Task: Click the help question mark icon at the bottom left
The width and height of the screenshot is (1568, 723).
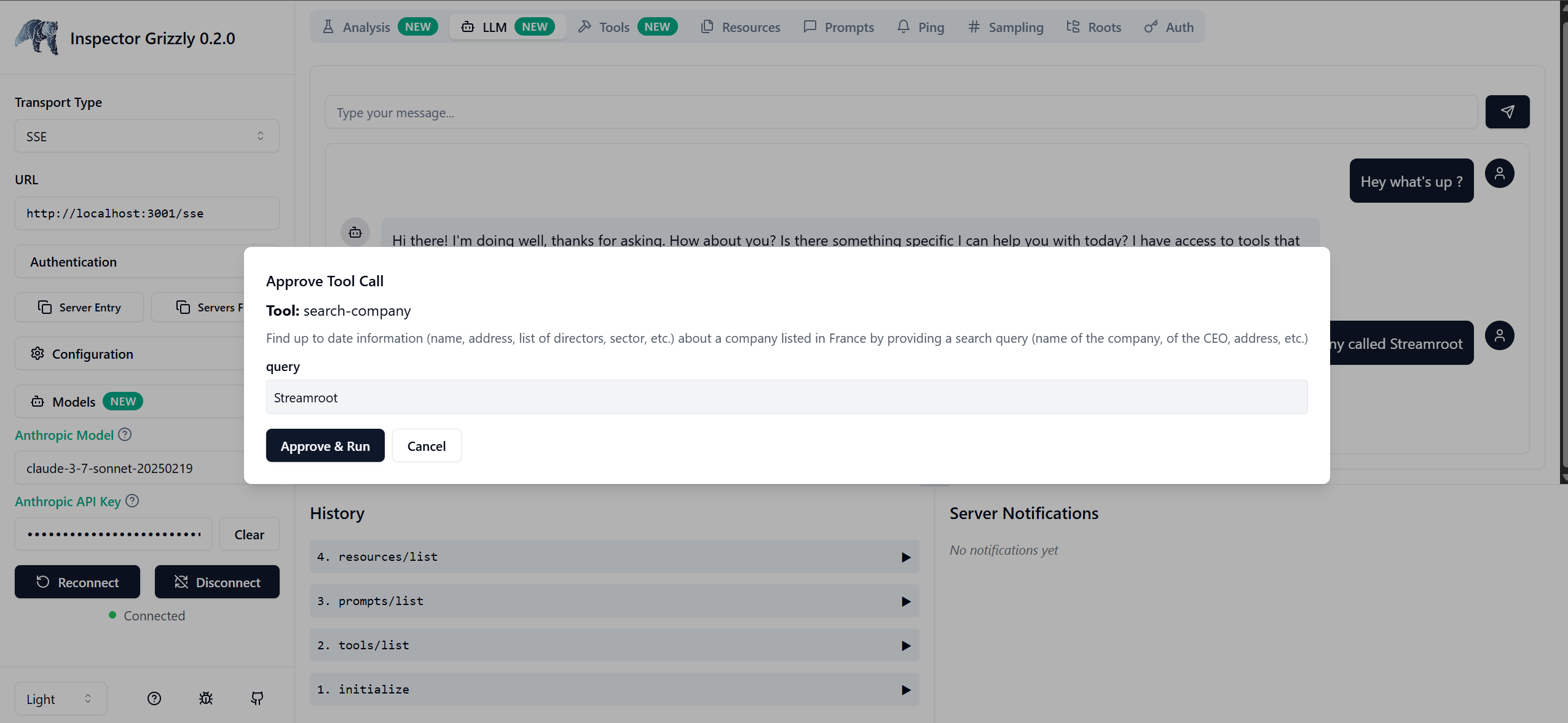Action: tap(154, 698)
